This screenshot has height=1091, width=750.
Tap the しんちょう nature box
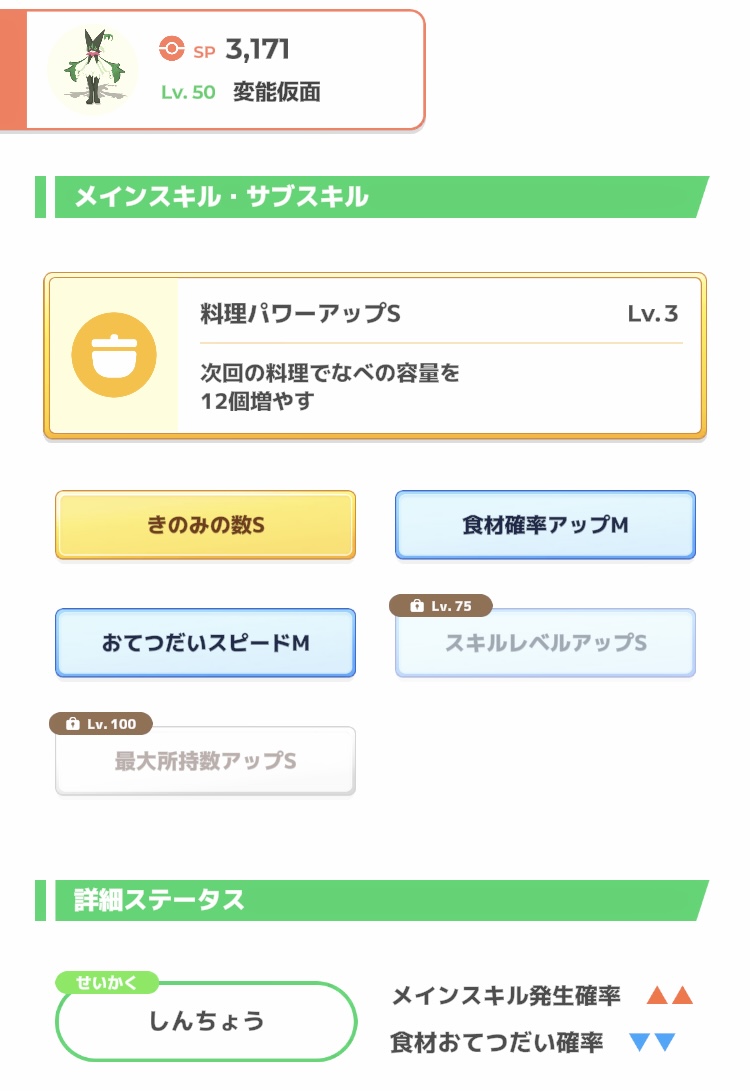tap(206, 1021)
